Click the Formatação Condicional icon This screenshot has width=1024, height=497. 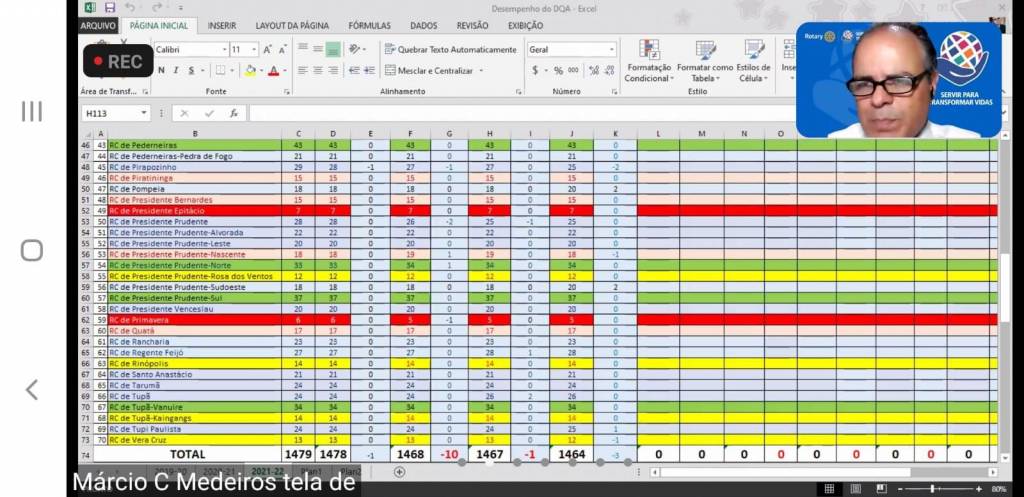click(x=648, y=51)
